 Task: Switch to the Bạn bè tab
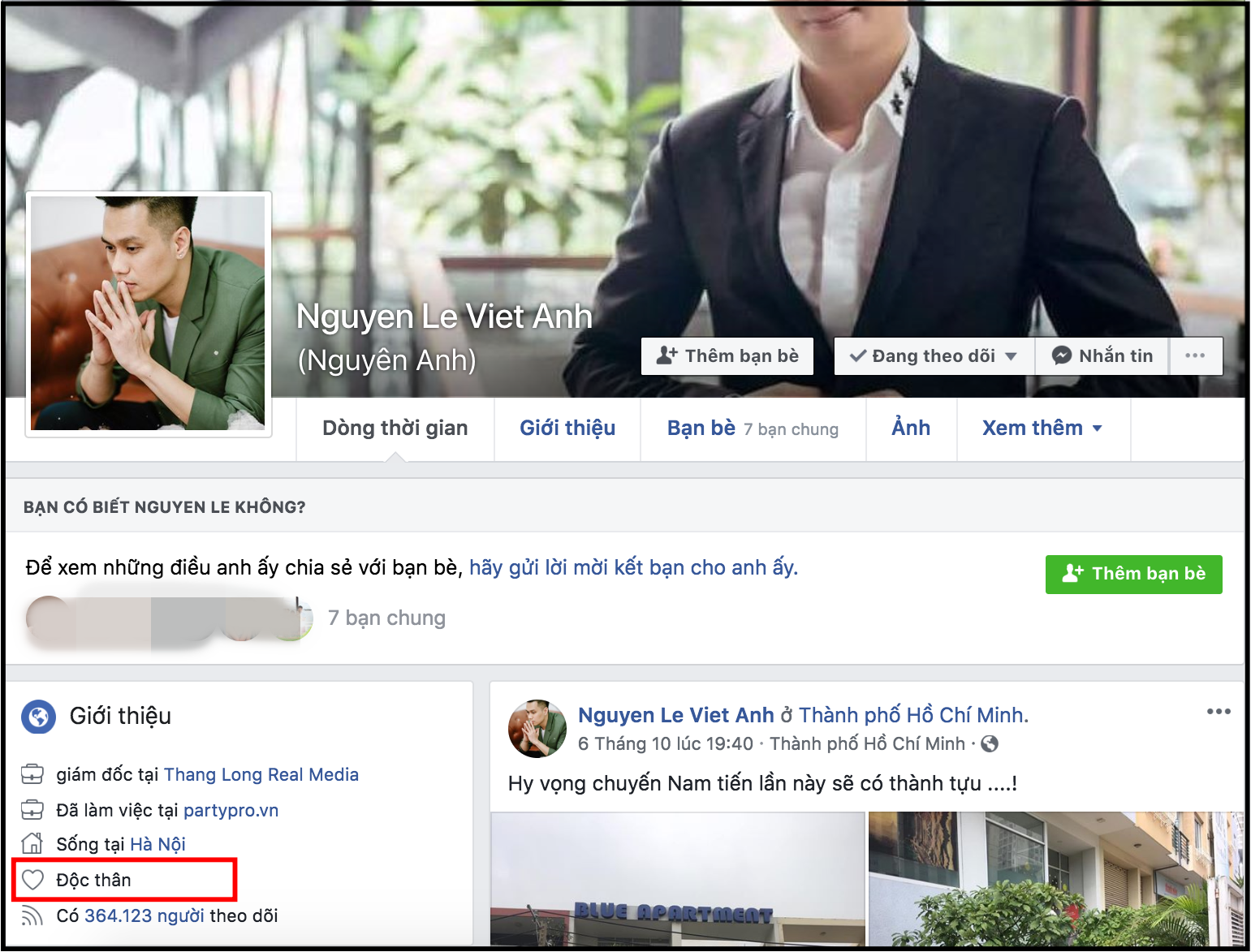coord(701,428)
